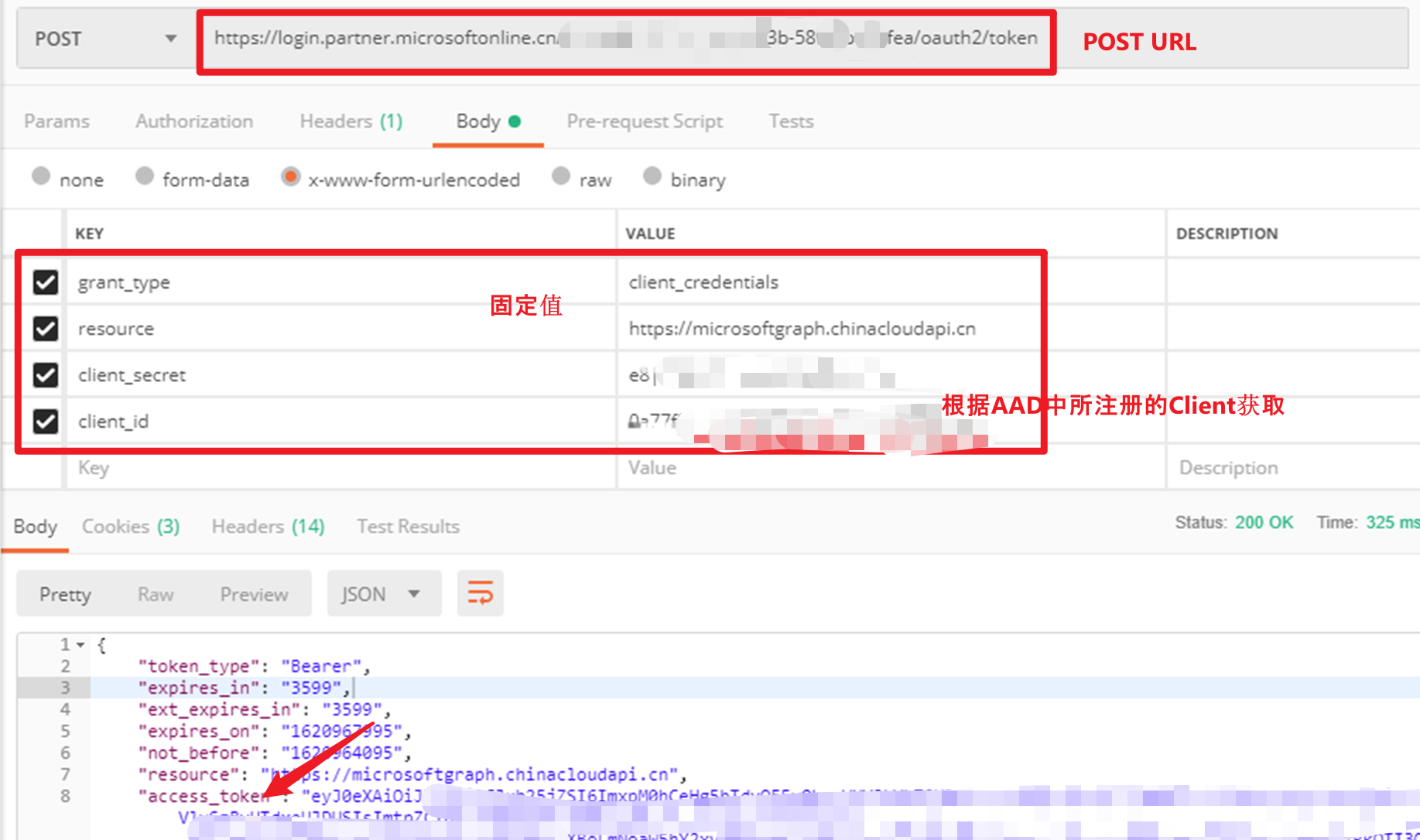Open the request Headers (1) tab
This screenshot has height=840, width=1420.
coord(351,121)
